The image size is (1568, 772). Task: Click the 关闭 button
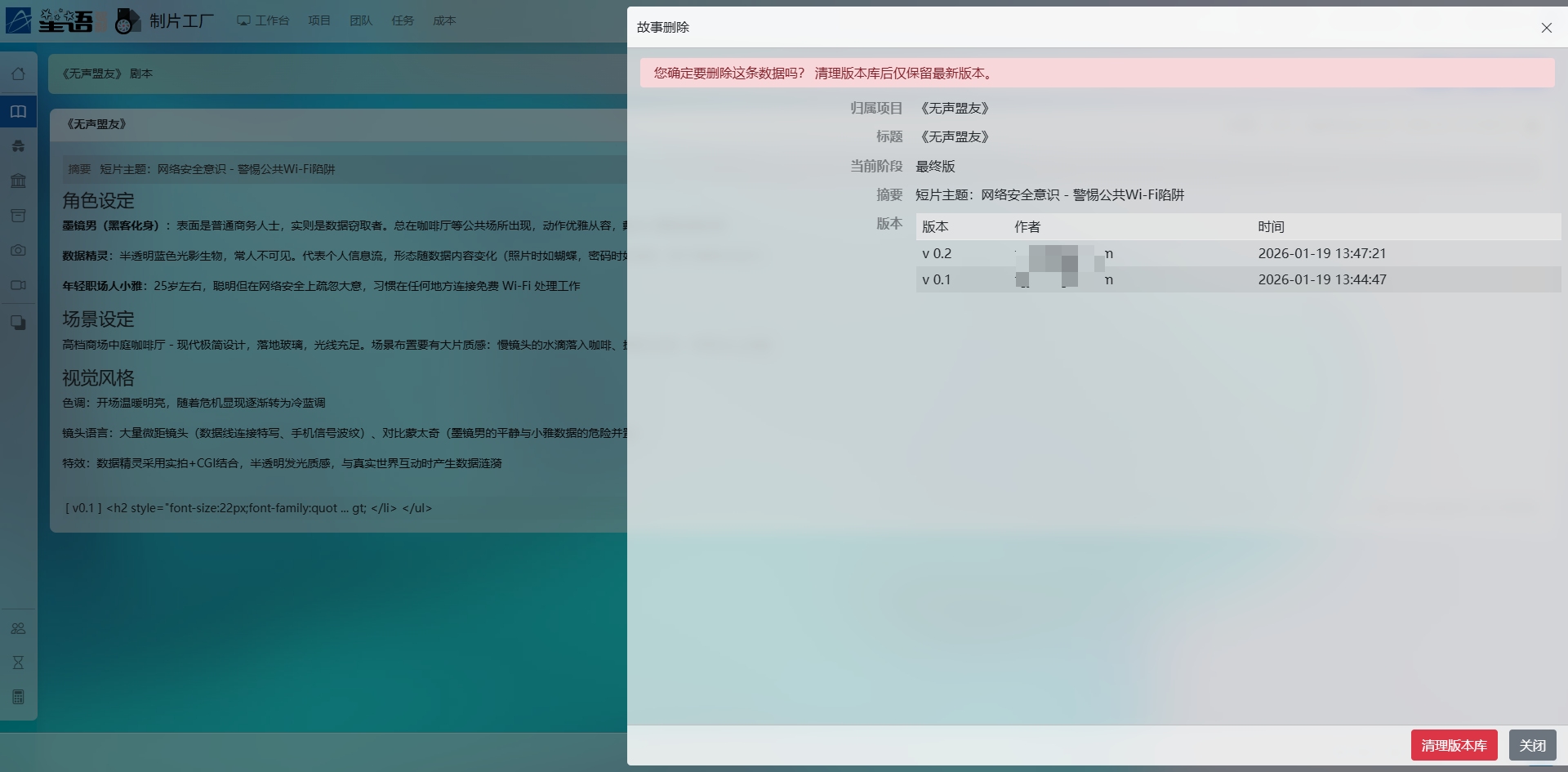pos(1532,745)
